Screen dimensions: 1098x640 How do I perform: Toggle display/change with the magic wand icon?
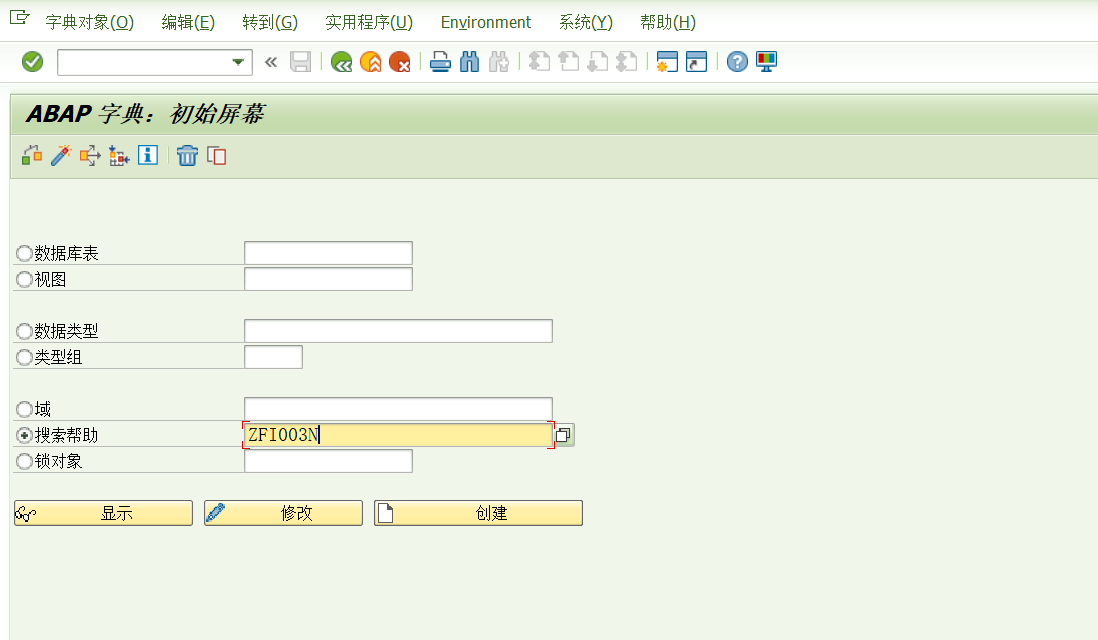pyautogui.click(x=61, y=156)
